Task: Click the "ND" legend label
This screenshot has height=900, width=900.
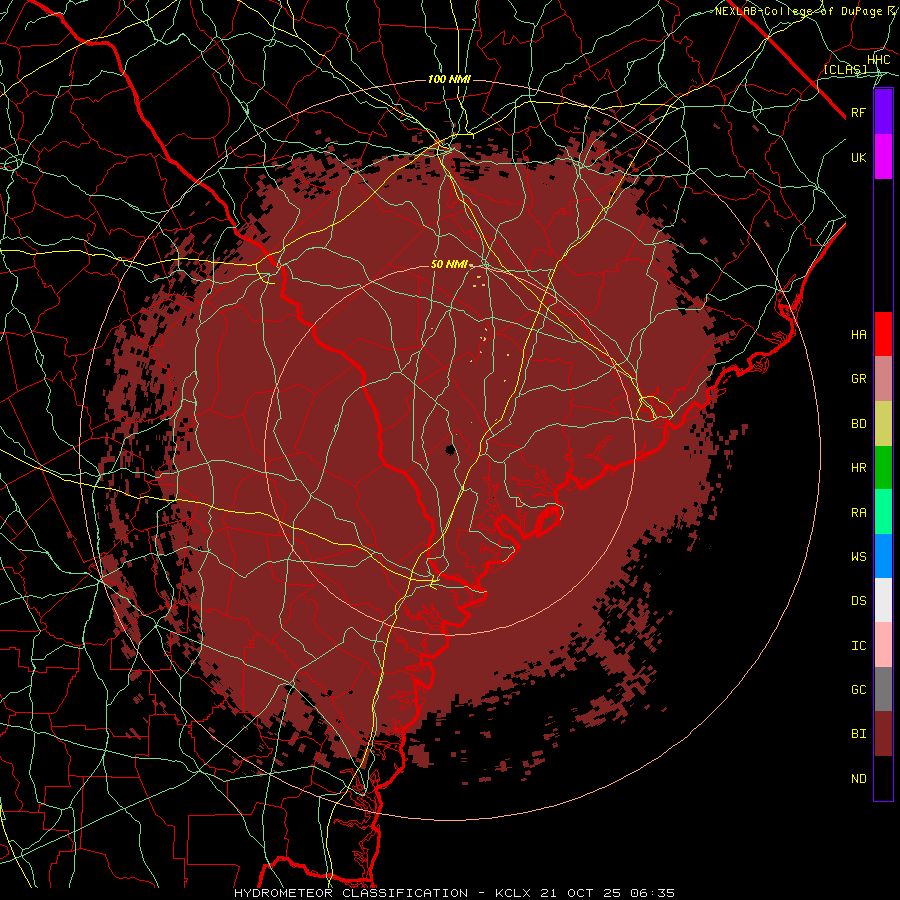Action: [859, 779]
